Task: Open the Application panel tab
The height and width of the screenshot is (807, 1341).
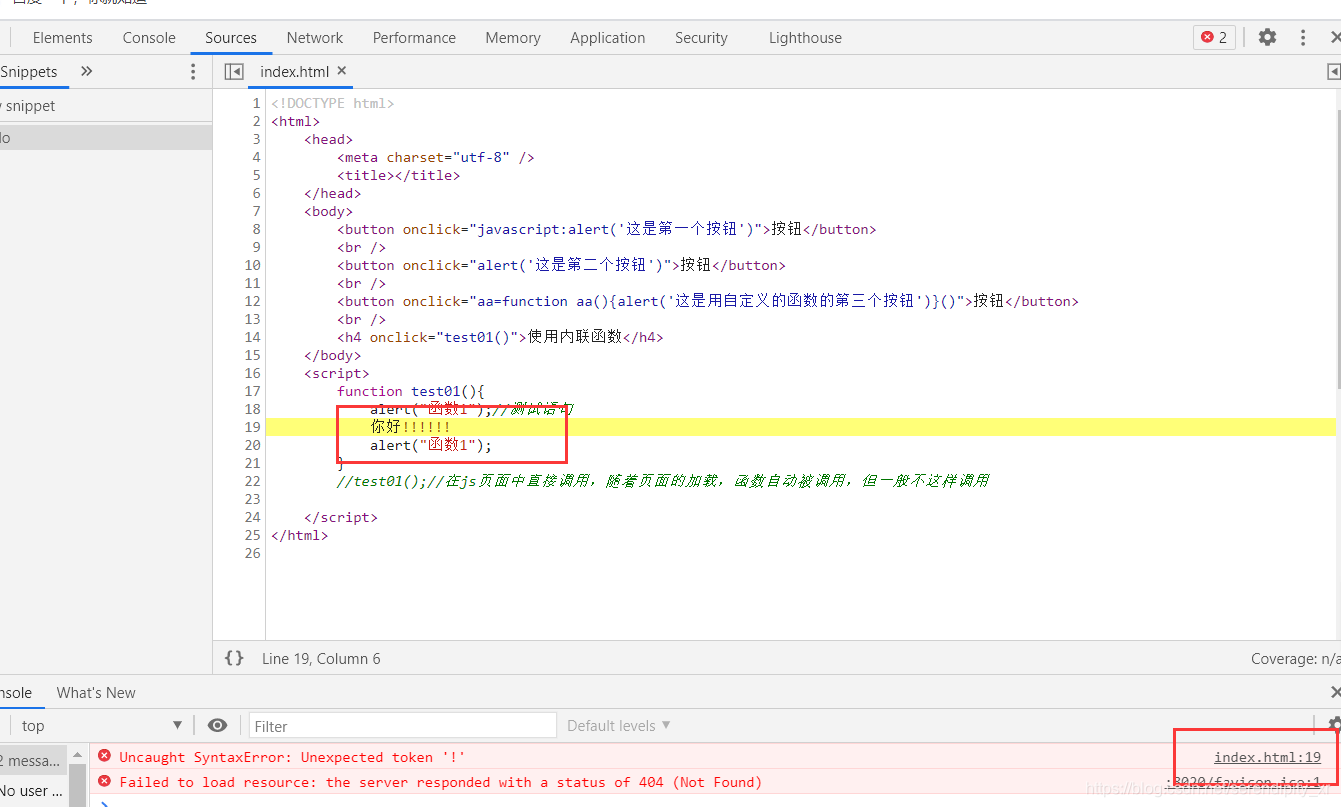Action: click(x=608, y=38)
